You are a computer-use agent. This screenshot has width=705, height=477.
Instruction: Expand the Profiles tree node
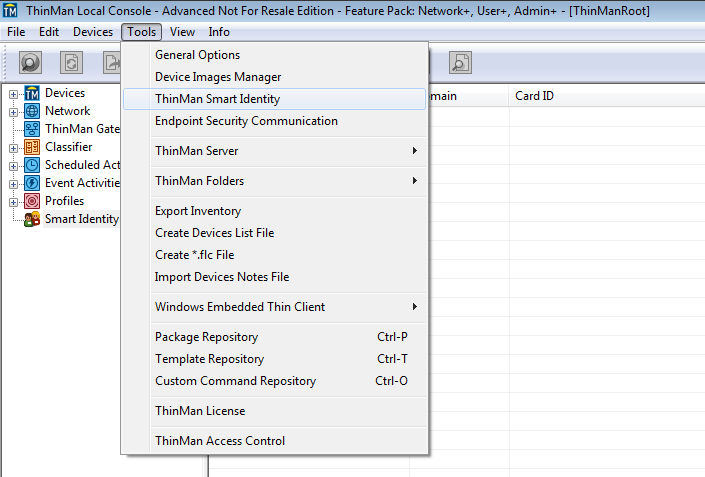click(13, 202)
